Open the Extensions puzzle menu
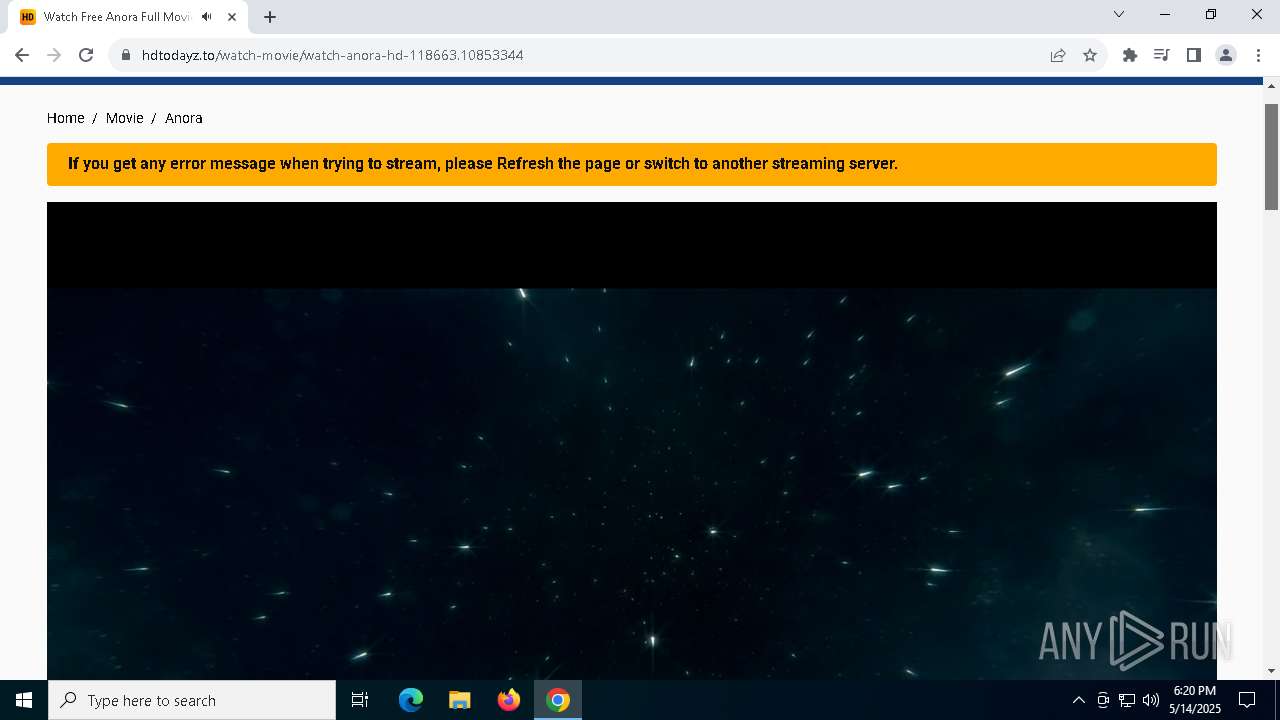The height and width of the screenshot is (720, 1280). [1130, 55]
